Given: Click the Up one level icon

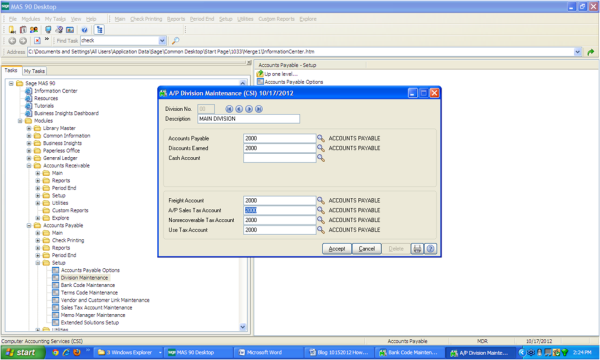Looking at the screenshot, I should tap(260, 74).
